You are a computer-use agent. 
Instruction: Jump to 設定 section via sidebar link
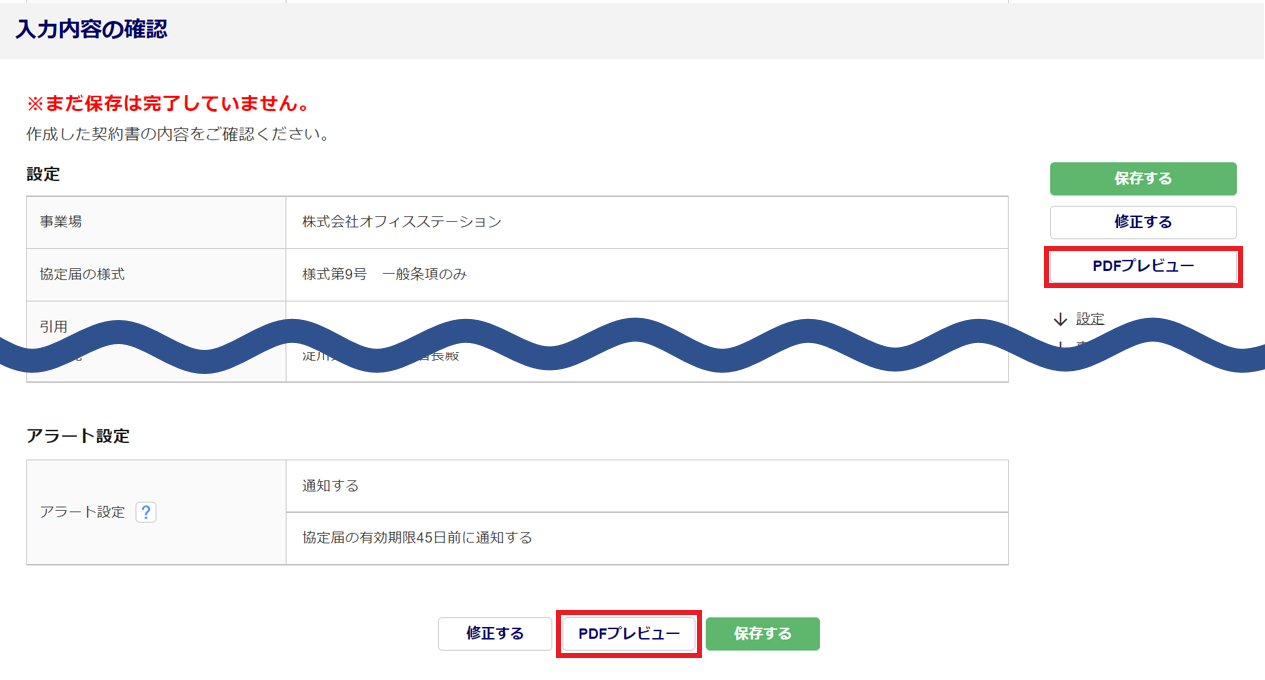tap(1090, 319)
